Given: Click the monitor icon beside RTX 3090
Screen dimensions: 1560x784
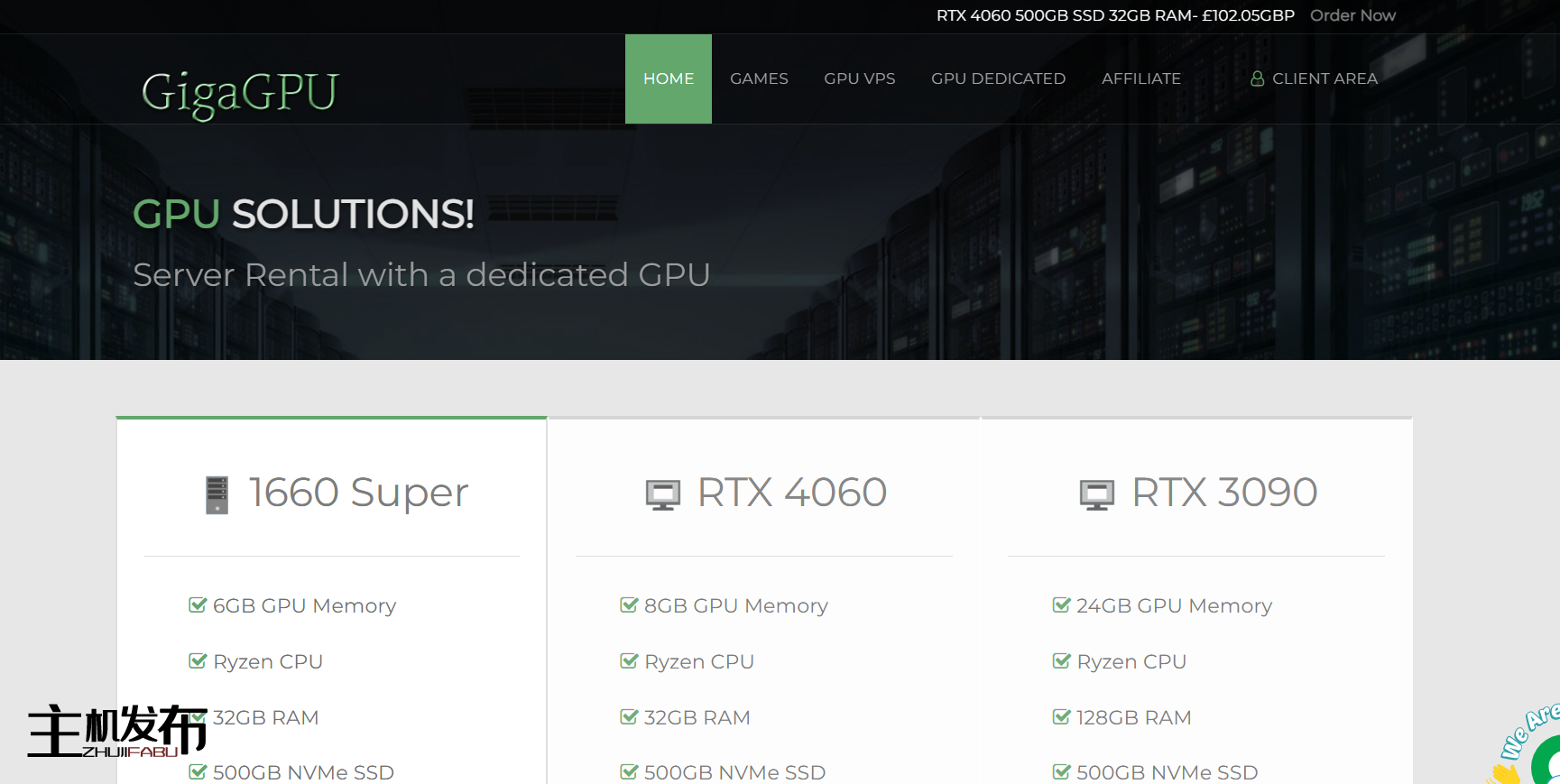Looking at the screenshot, I should (x=1097, y=495).
